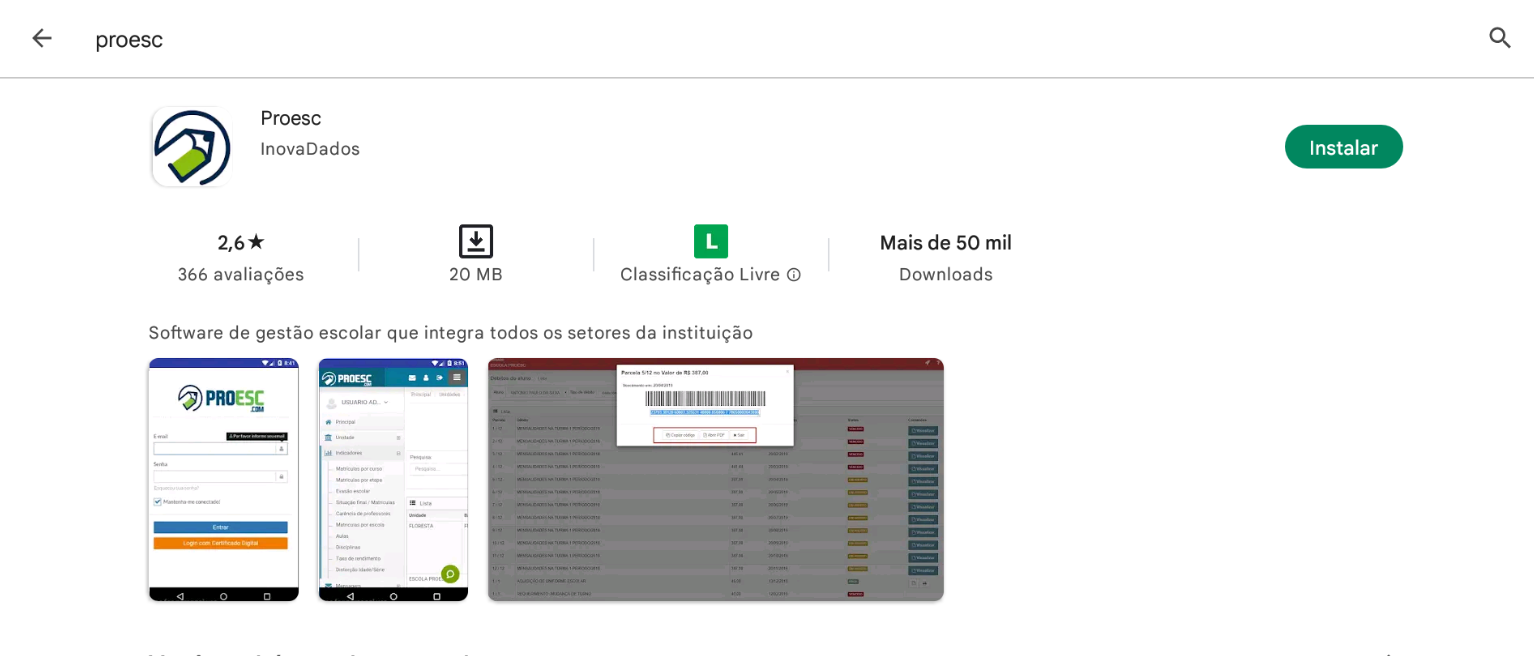This screenshot has height=656, width=1534.
Task: Tap the 20 MB size label
Action: [476, 274]
